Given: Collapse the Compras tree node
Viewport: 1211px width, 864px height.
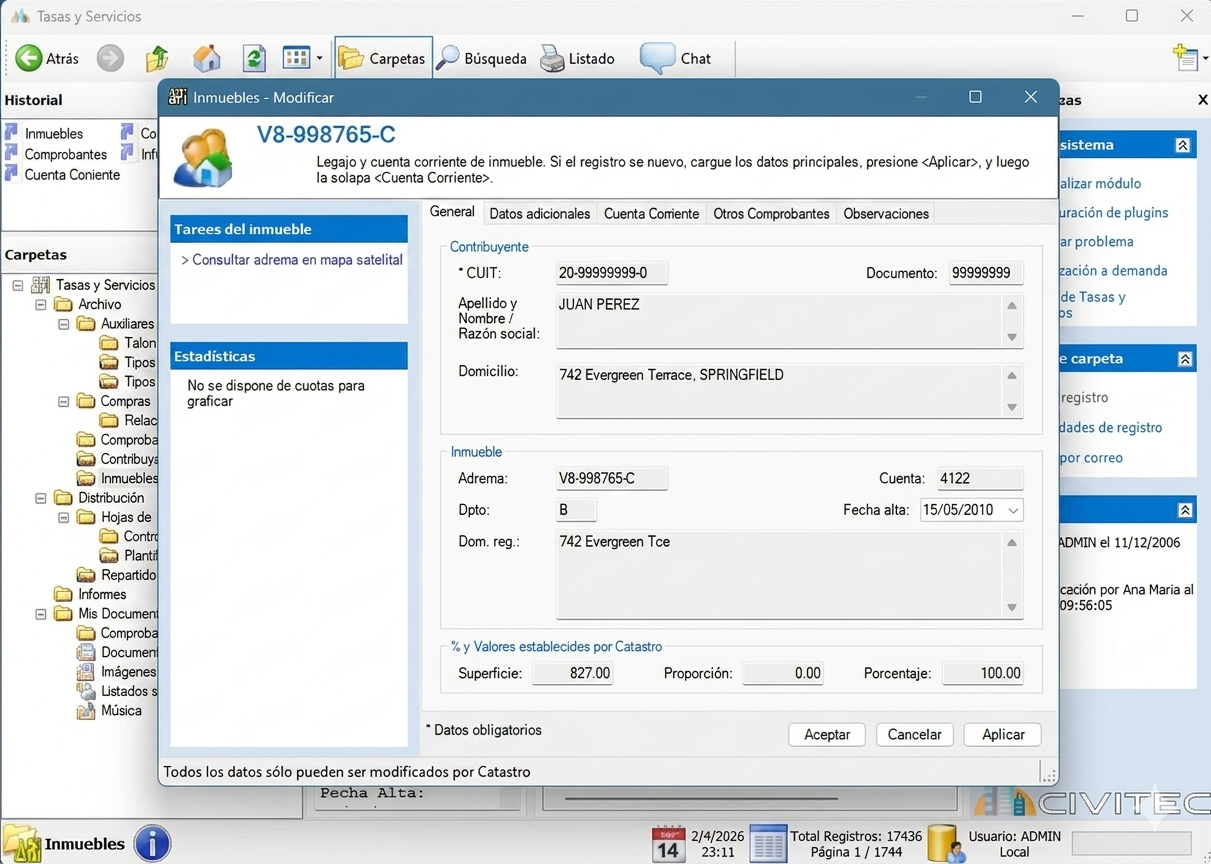Looking at the screenshot, I should click(64, 401).
